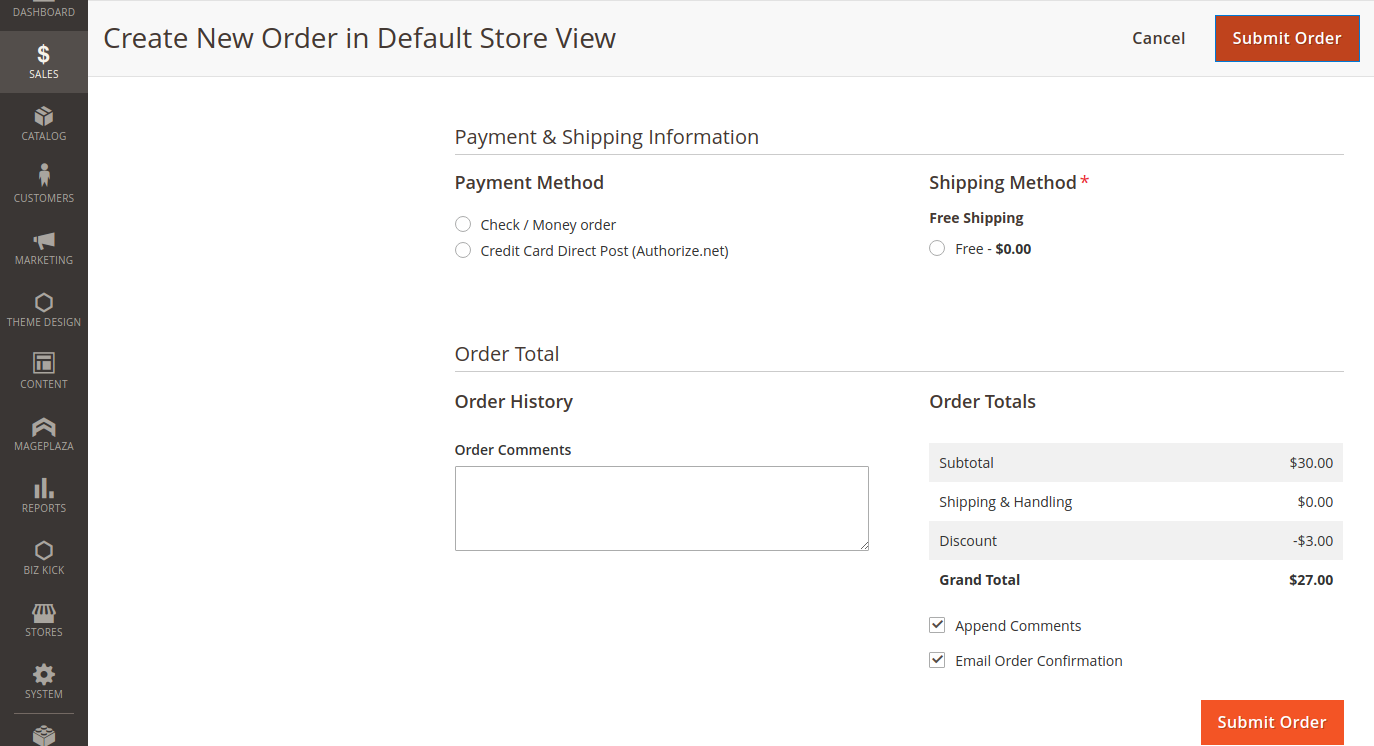This screenshot has height=746, width=1374.
Task: Open the Biz Kick sidebar item
Action: click(43, 557)
